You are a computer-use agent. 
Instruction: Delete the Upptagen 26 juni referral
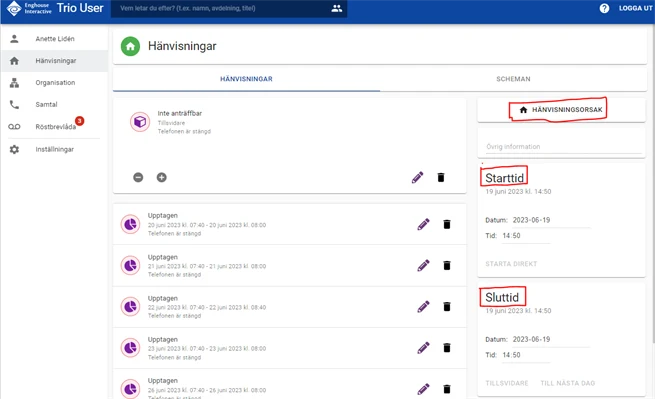coord(447,389)
